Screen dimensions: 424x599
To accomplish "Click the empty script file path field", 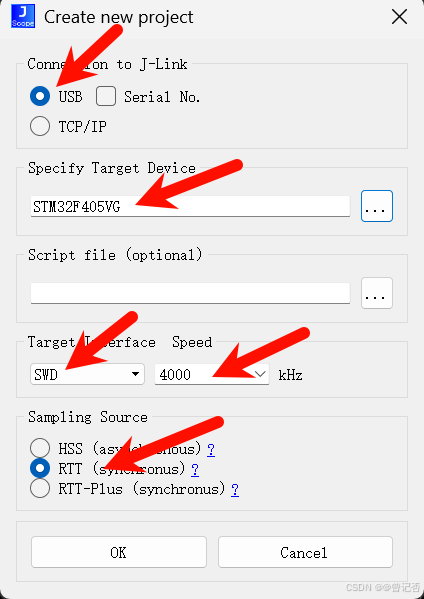I will pyautogui.click(x=190, y=293).
